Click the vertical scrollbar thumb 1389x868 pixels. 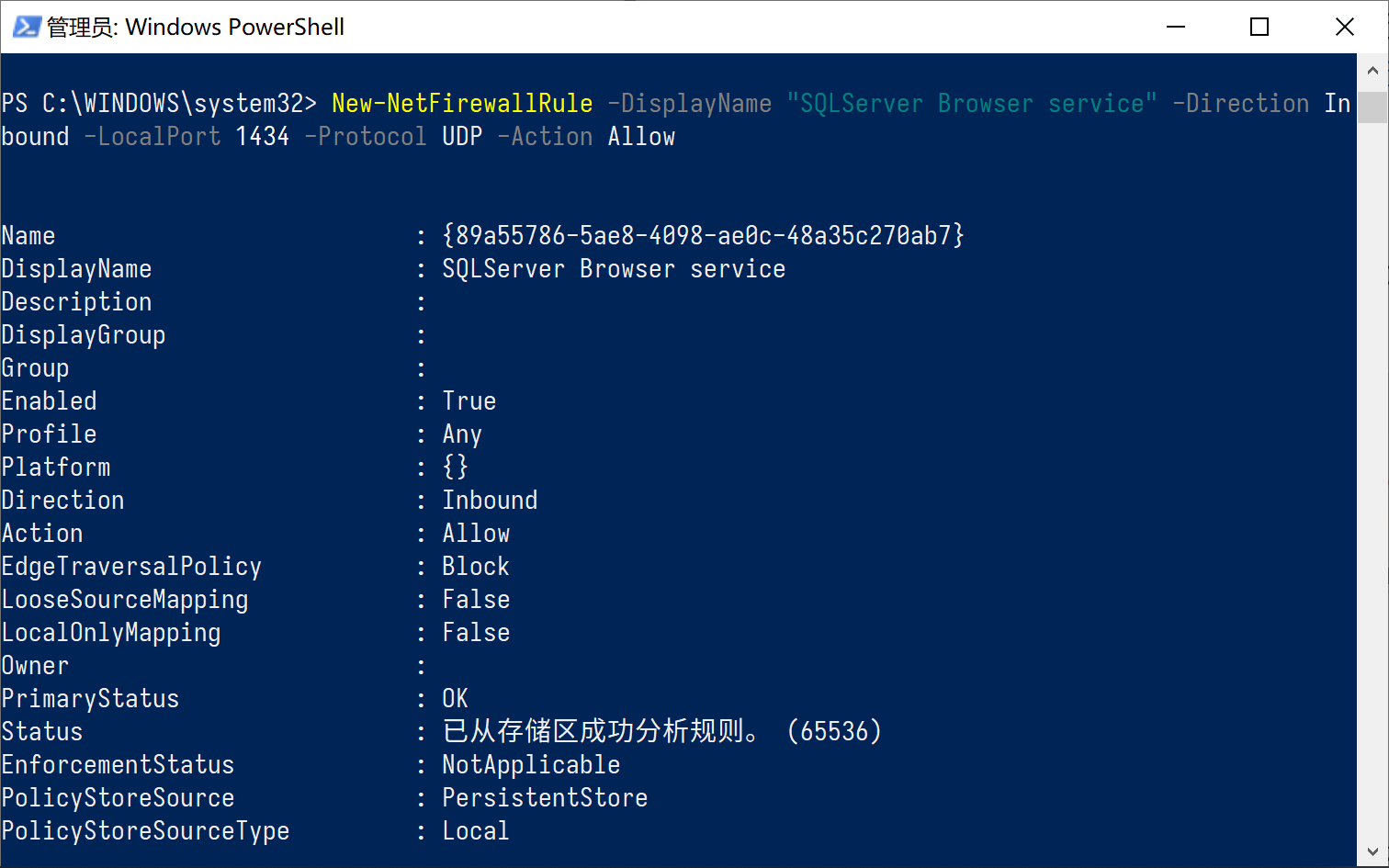1372,107
